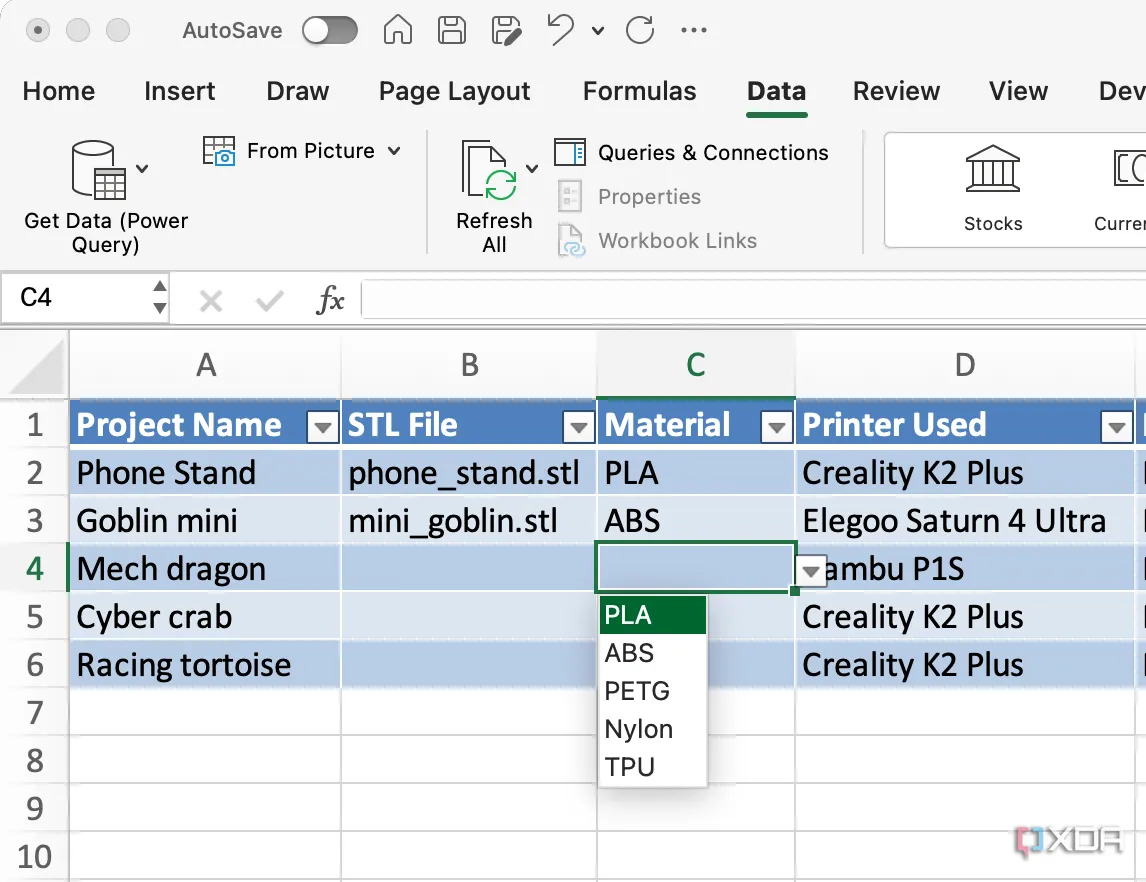Switch to the Draw ribbon tab
The height and width of the screenshot is (882, 1146).
(x=297, y=91)
